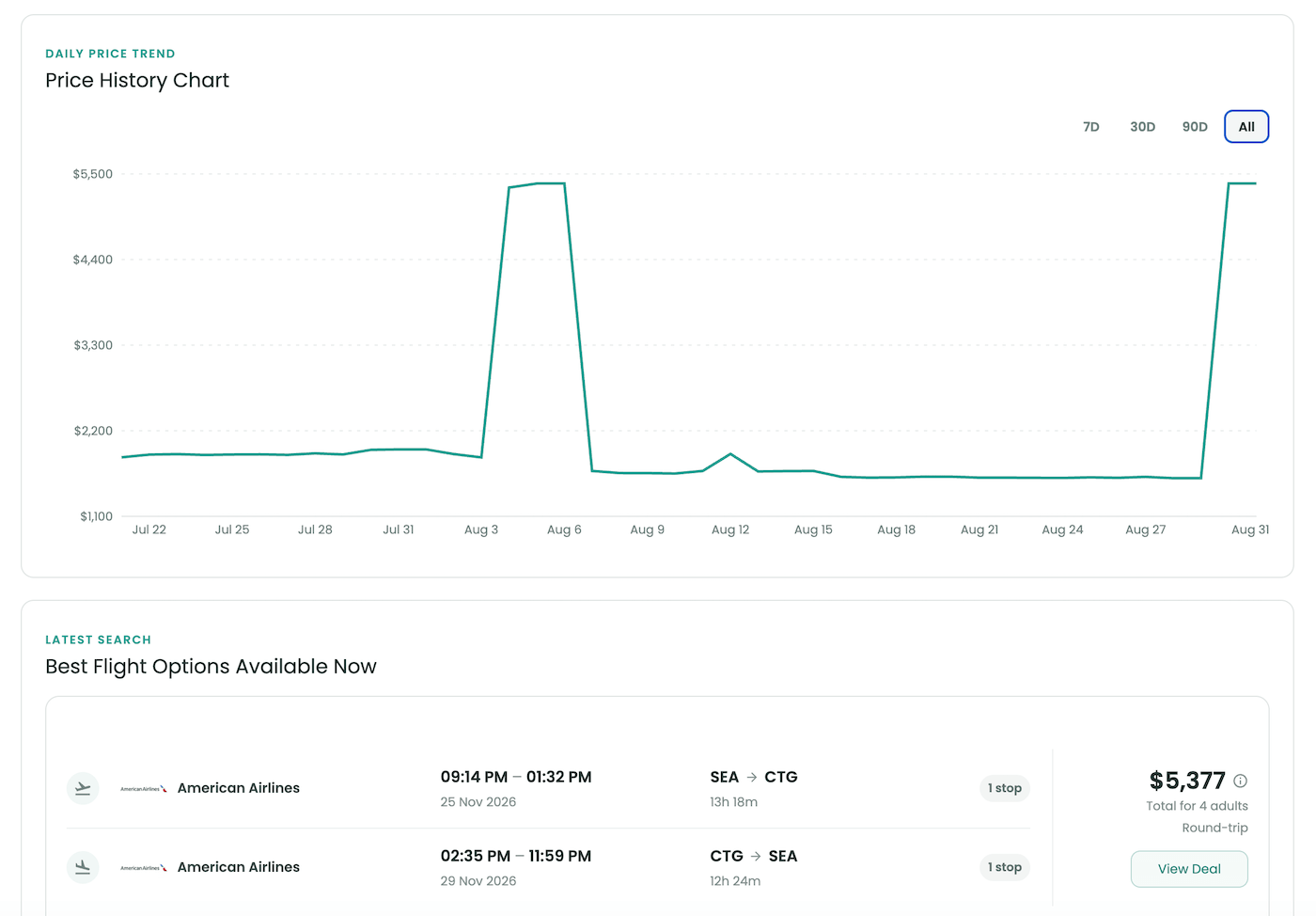Click the Daily Price Trend label
The height and width of the screenshot is (916, 1316).
110,54
